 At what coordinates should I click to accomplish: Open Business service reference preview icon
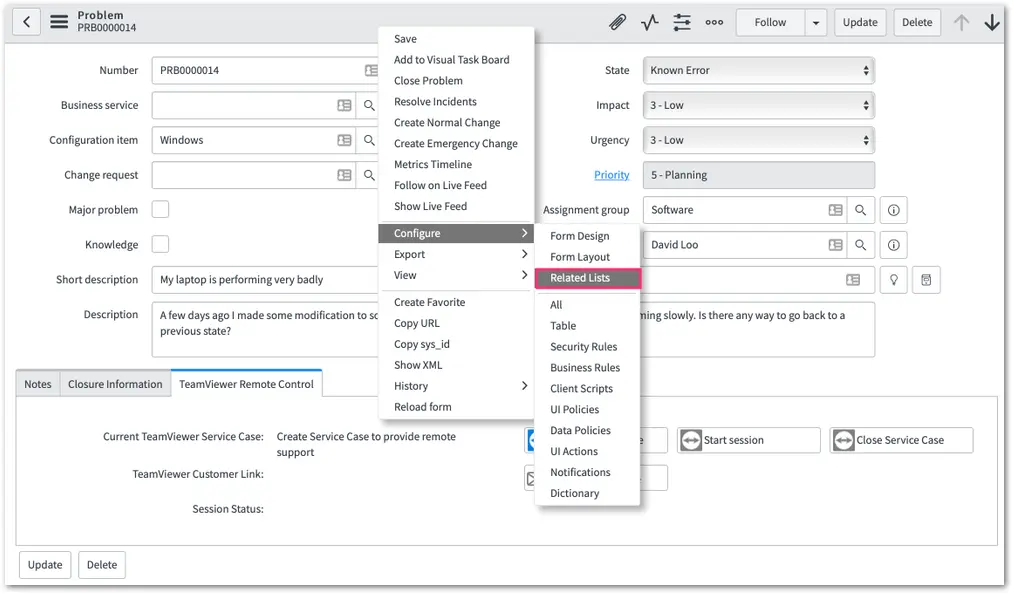pos(344,105)
